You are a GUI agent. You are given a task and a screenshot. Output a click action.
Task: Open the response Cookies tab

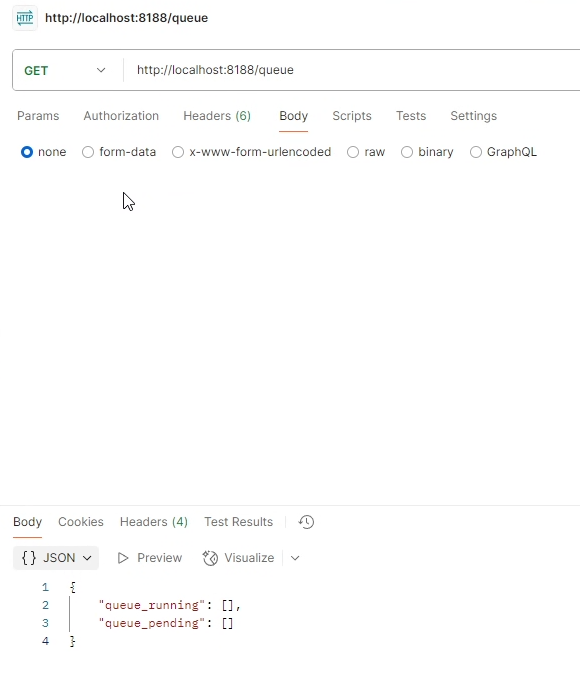click(x=81, y=522)
